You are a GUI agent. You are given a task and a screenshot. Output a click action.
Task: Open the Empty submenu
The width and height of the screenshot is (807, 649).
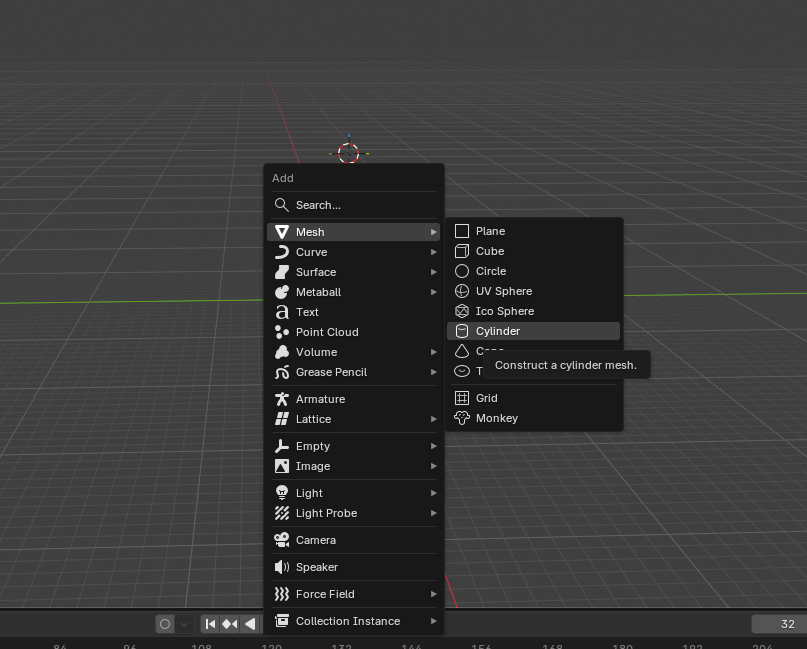tap(354, 446)
